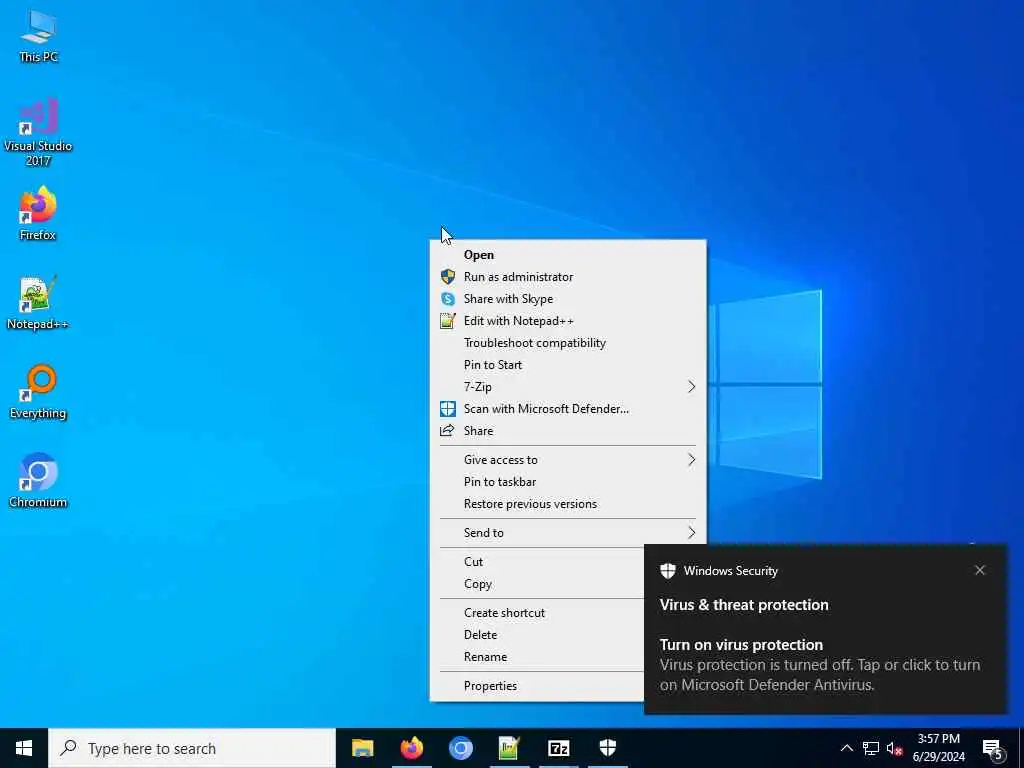Choose Share with Skype
The width and height of the screenshot is (1024, 768).
tap(568, 299)
